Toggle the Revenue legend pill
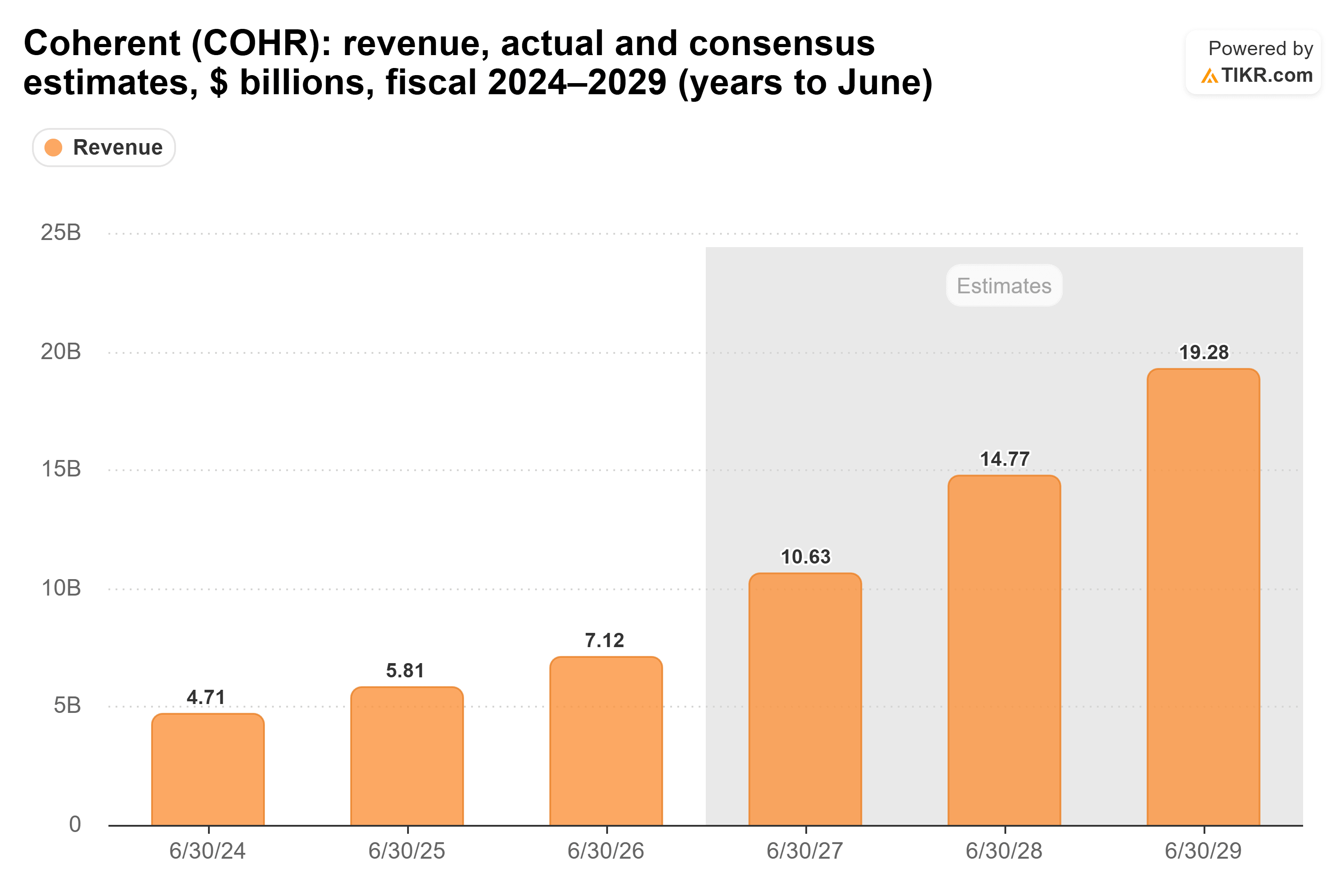Image resolution: width=1344 pixels, height=896 pixels. point(104,148)
